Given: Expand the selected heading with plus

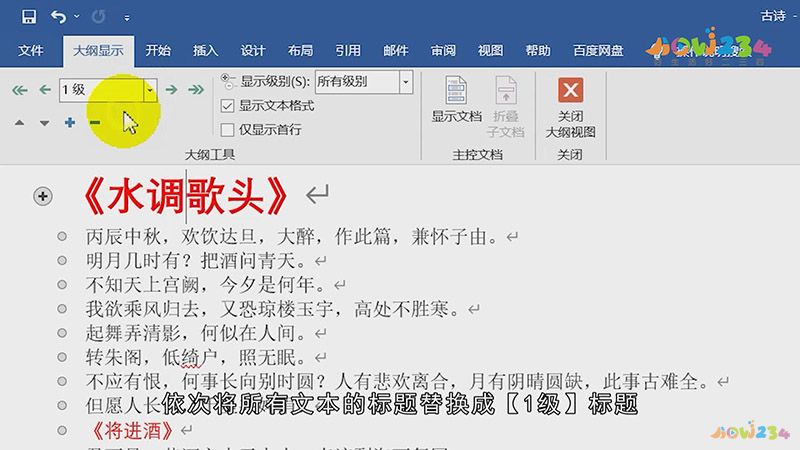Looking at the screenshot, I should (70, 122).
